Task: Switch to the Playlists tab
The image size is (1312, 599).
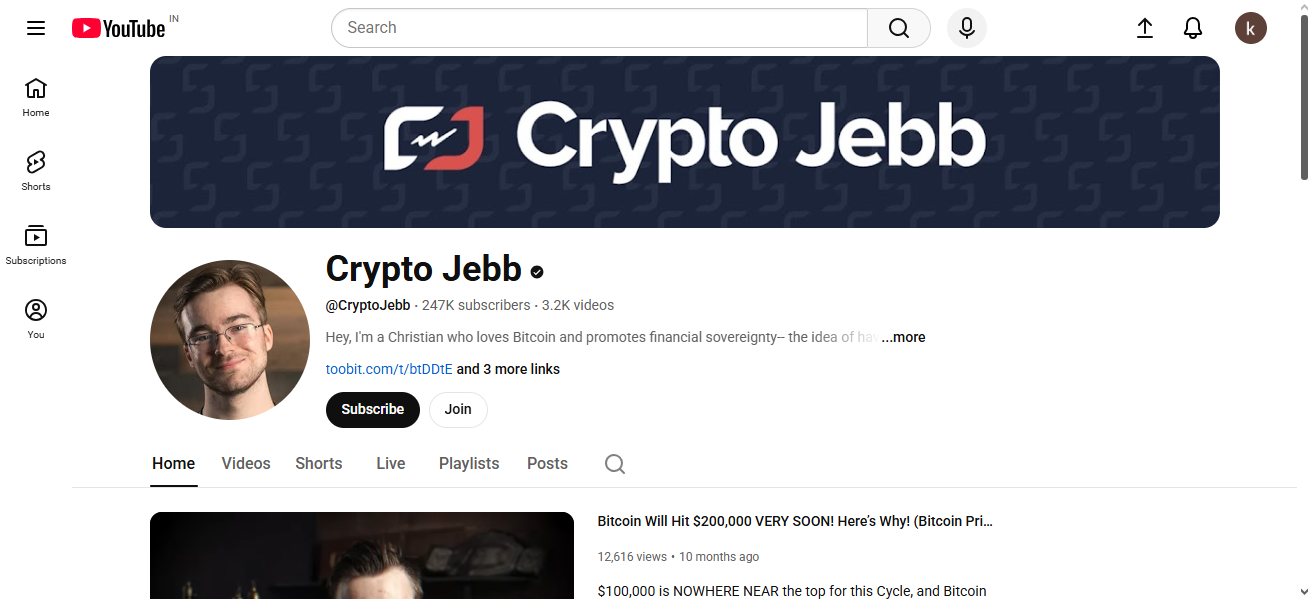Action: (469, 464)
